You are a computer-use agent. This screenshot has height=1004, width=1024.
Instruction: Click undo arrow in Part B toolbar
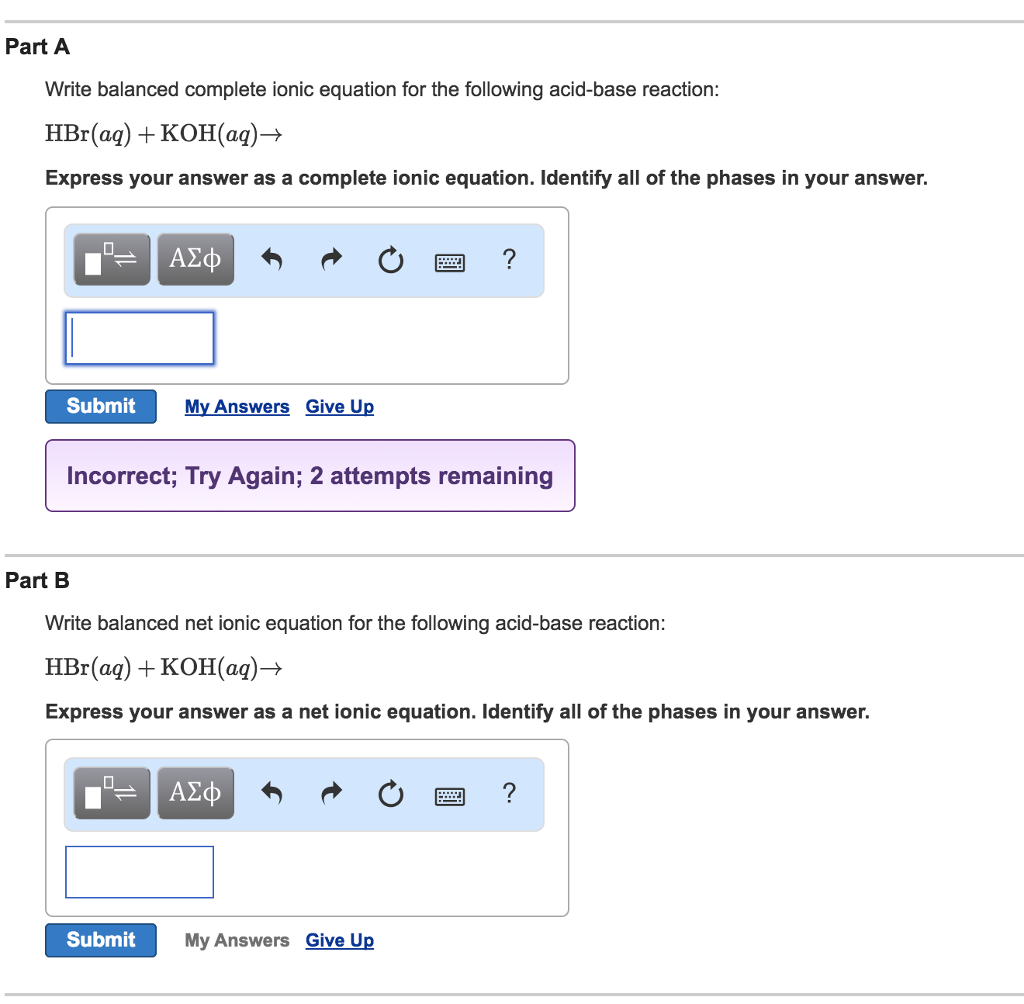(x=271, y=795)
